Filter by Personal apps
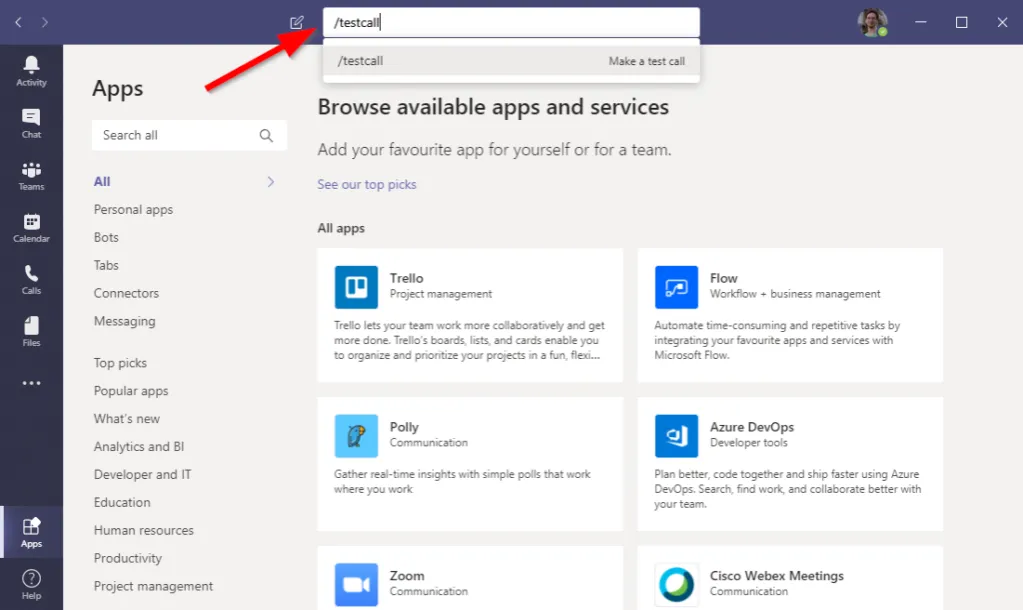This screenshot has width=1023, height=610. (x=133, y=209)
